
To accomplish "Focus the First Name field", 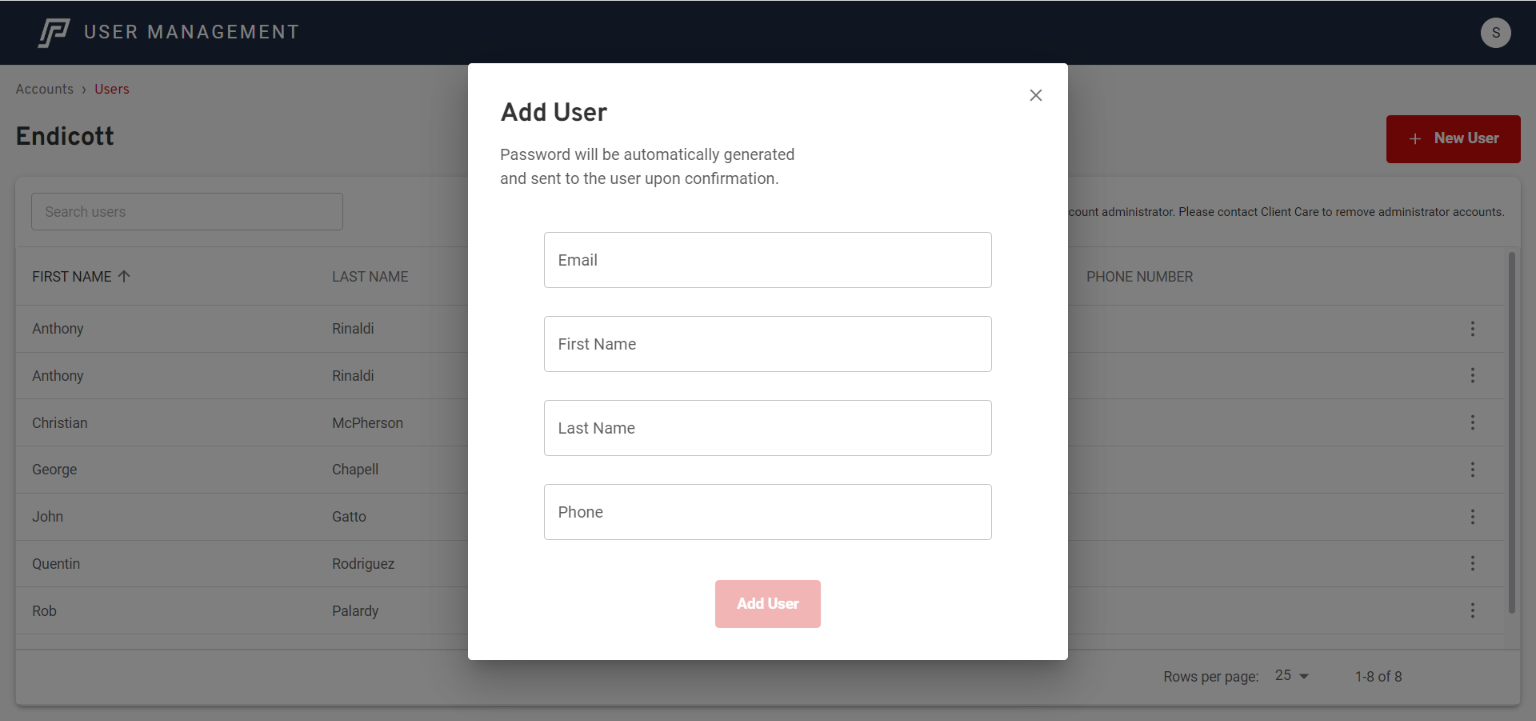I will [767, 344].
